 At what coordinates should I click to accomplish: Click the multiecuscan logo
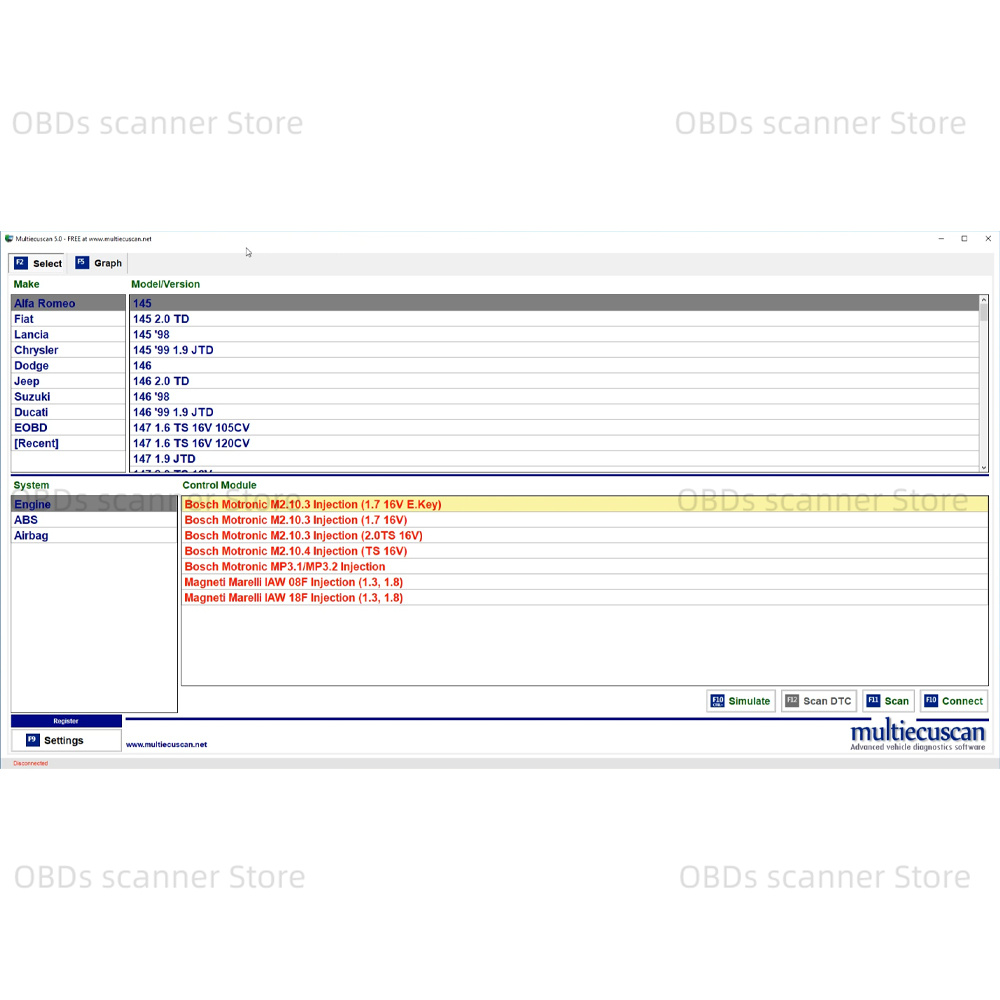tap(918, 735)
